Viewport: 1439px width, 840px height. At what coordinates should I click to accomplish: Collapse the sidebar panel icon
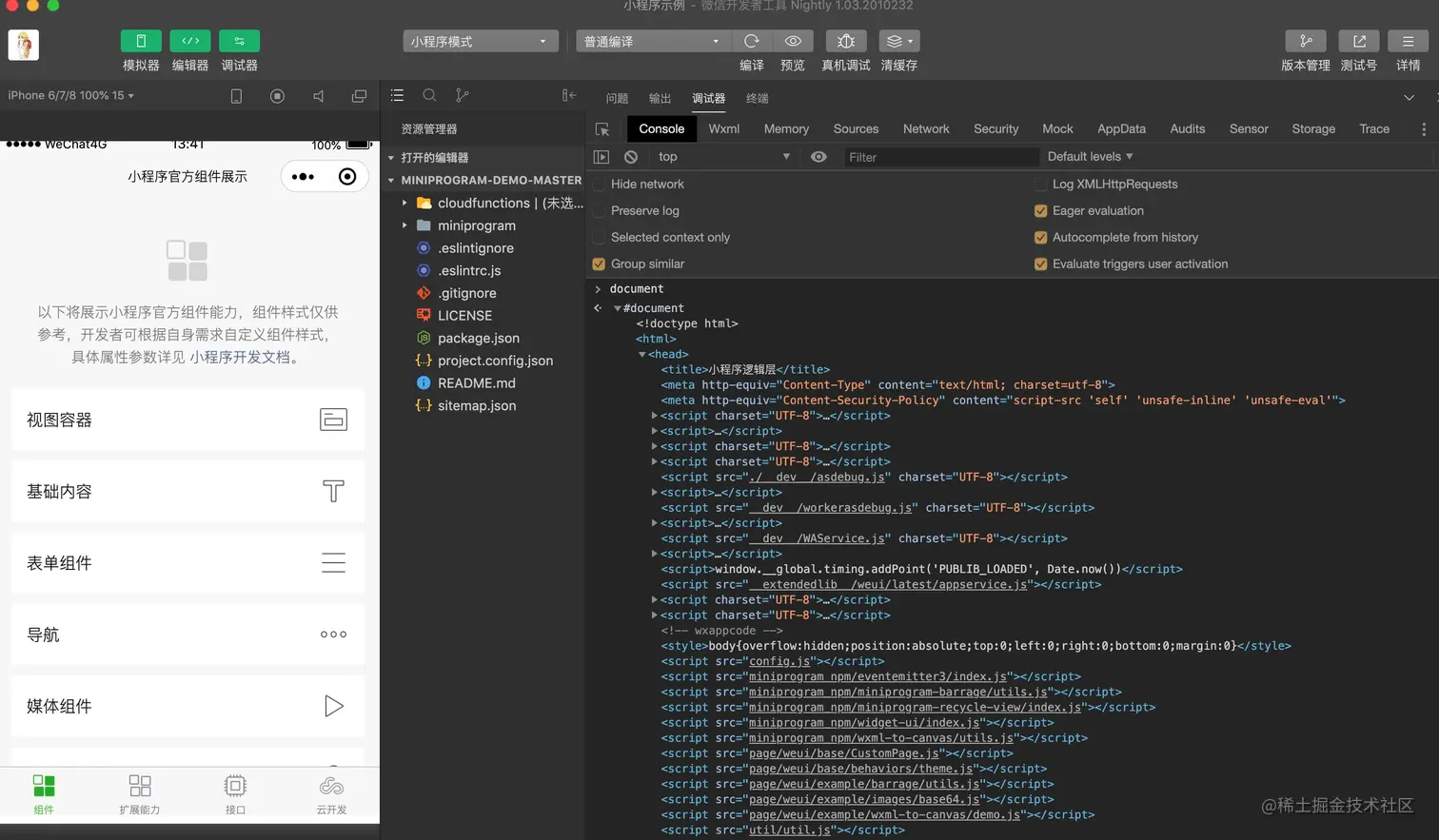point(569,95)
